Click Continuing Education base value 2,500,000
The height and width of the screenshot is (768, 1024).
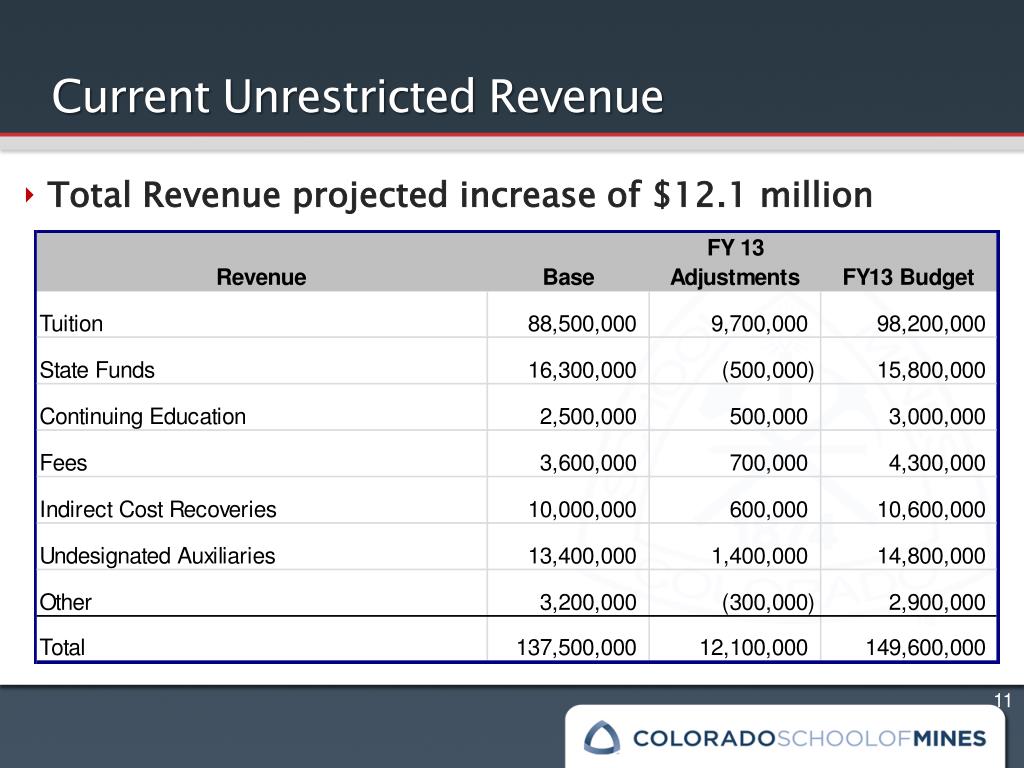pos(588,417)
